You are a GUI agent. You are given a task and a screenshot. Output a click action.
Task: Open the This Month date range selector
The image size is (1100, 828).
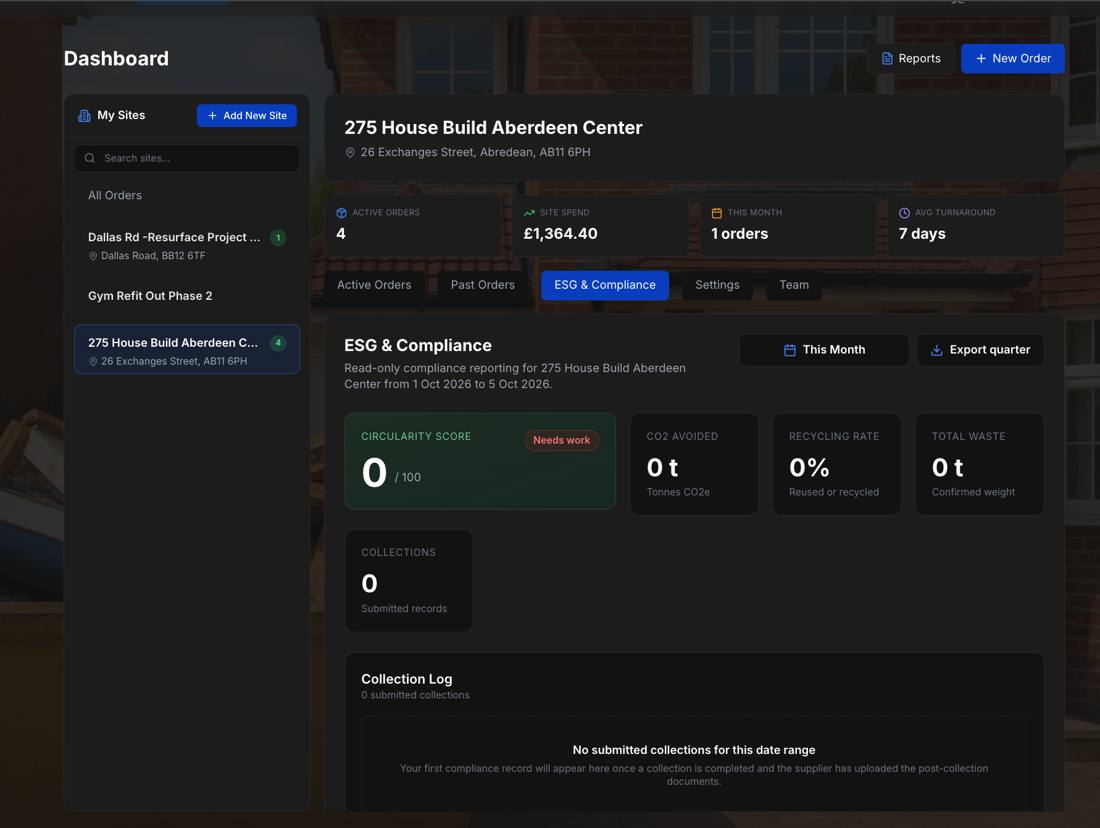click(824, 349)
